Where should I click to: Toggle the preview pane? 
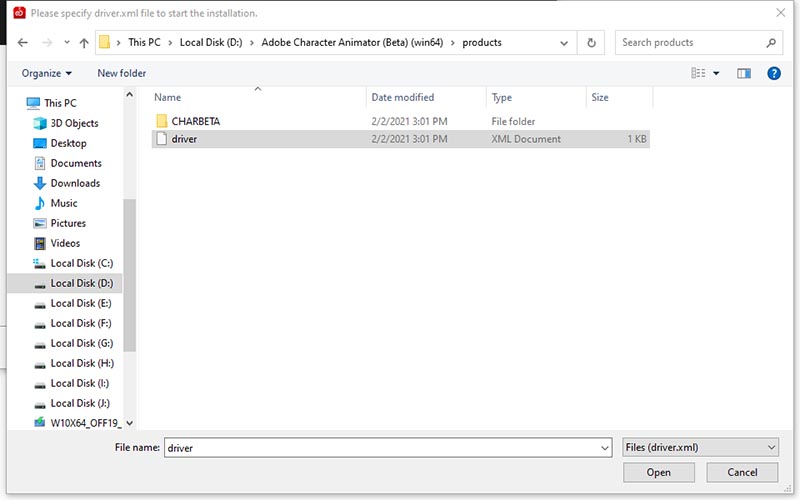[744, 73]
